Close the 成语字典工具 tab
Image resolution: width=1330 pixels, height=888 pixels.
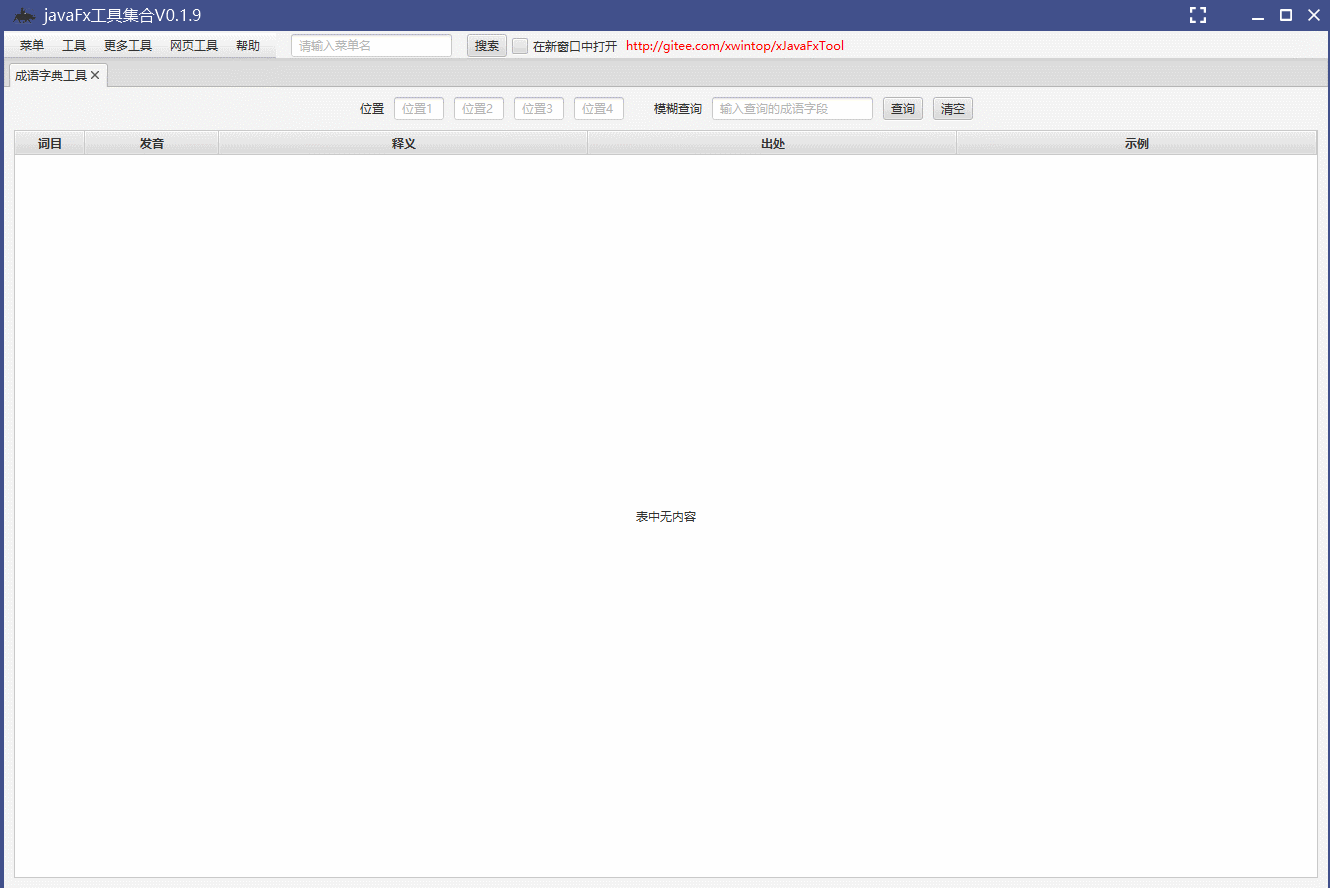pos(95,75)
